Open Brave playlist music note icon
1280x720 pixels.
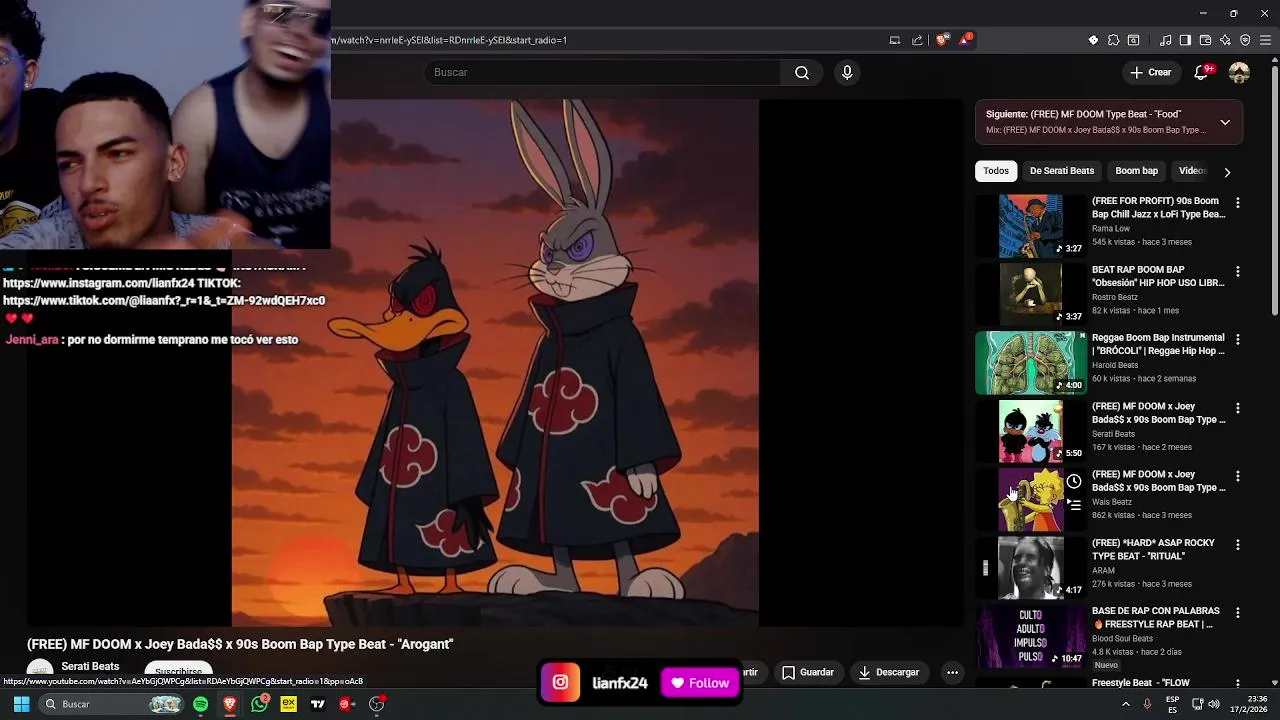point(1165,40)
